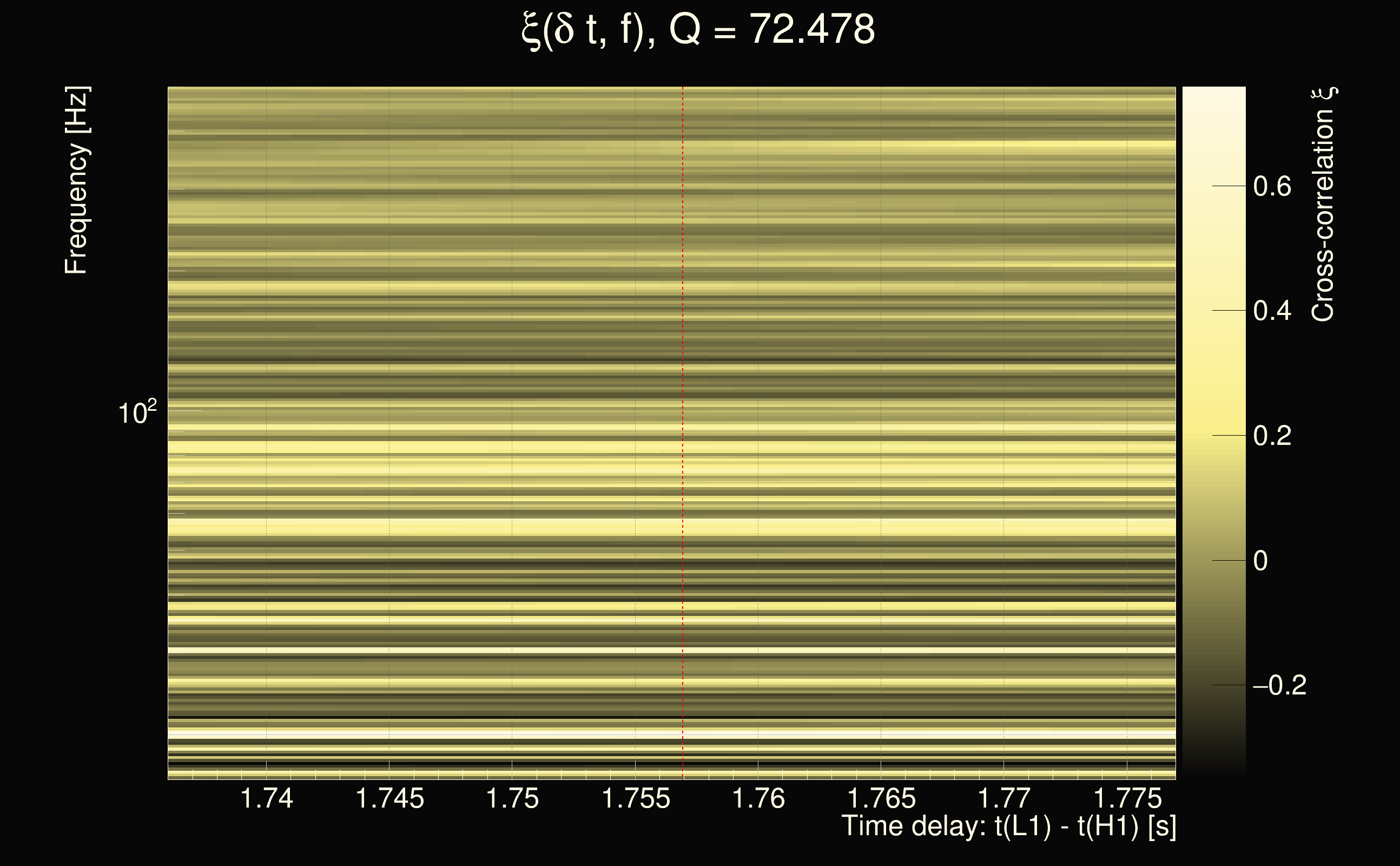This screenshot has height=866, width=1400.
Task: Click the 0.4 label on the color scale
Action: (x=1272, y=311)
